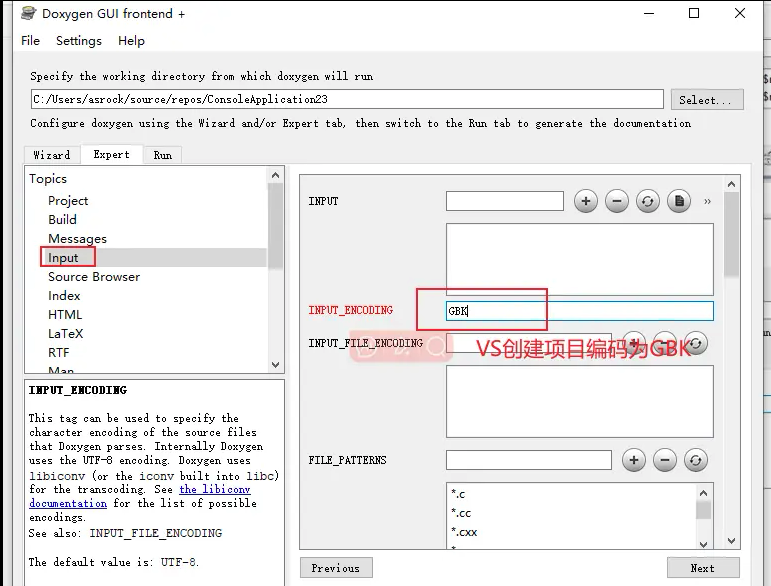Click settings panel scroll up arrow
771x586 pixels.
click(732, 184)
